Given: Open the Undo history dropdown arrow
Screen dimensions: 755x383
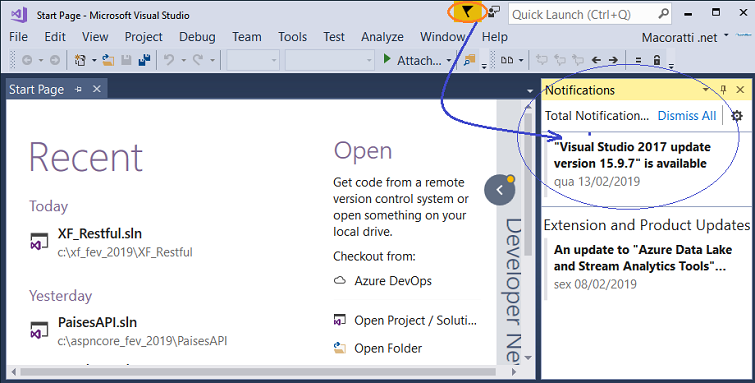Looking at the screenshot, I should coord(183,60).
